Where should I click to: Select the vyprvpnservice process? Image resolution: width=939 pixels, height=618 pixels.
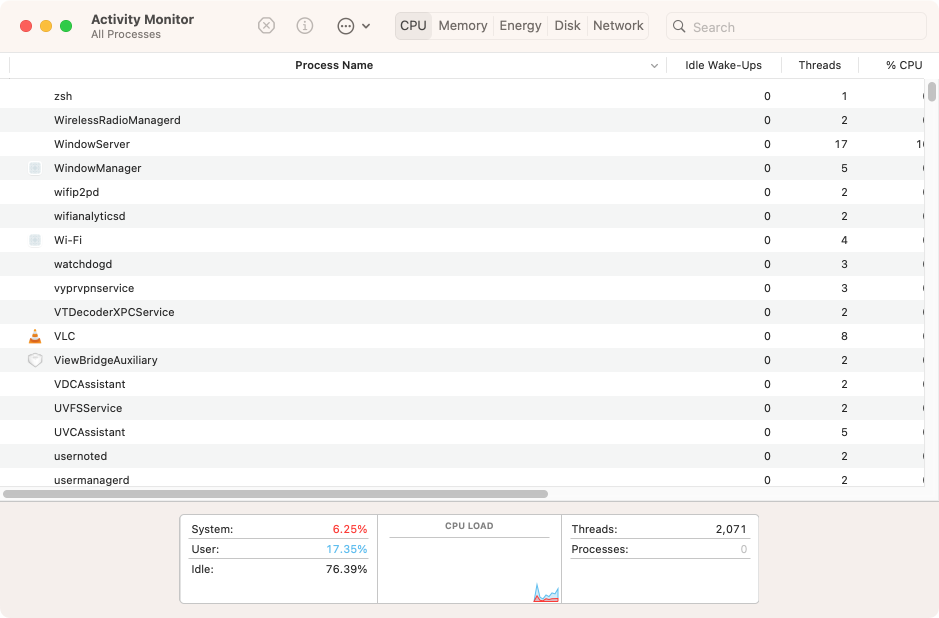93,288
